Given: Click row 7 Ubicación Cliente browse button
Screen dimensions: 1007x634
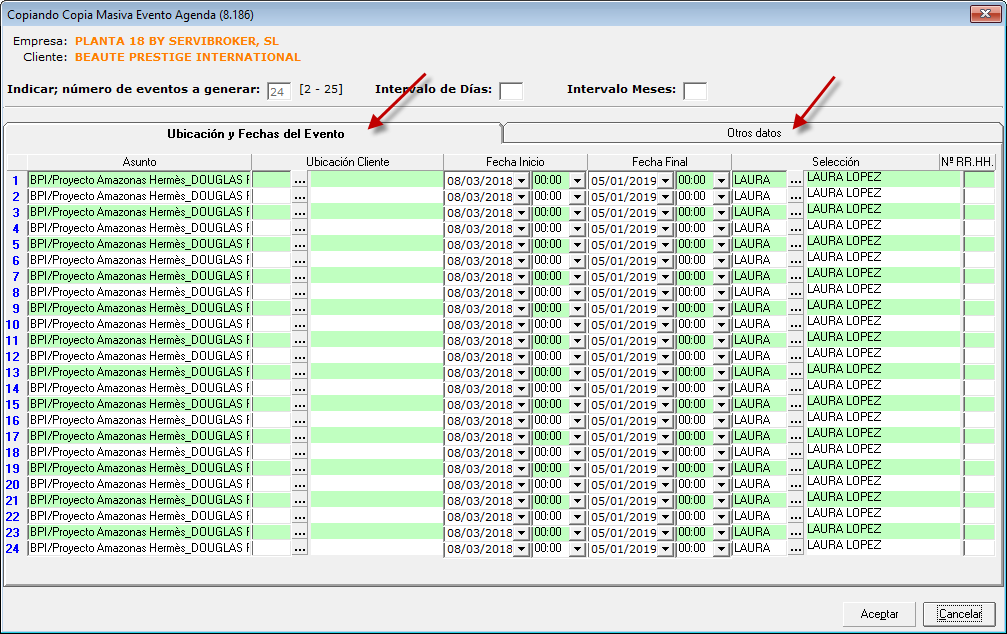Looking at the screenshot, I should [300, 277].
